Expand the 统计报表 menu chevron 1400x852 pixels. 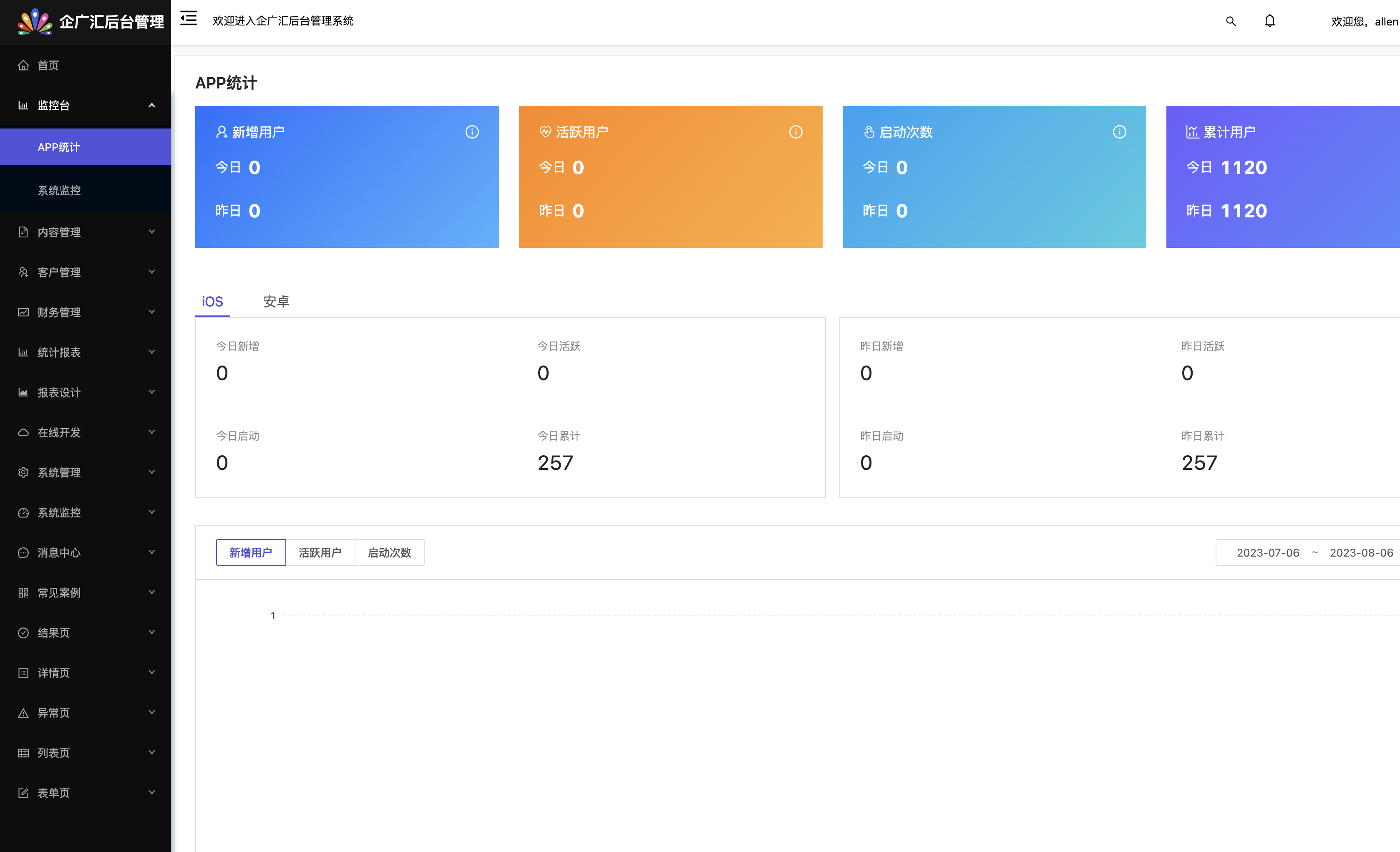(x=152, y=352)
